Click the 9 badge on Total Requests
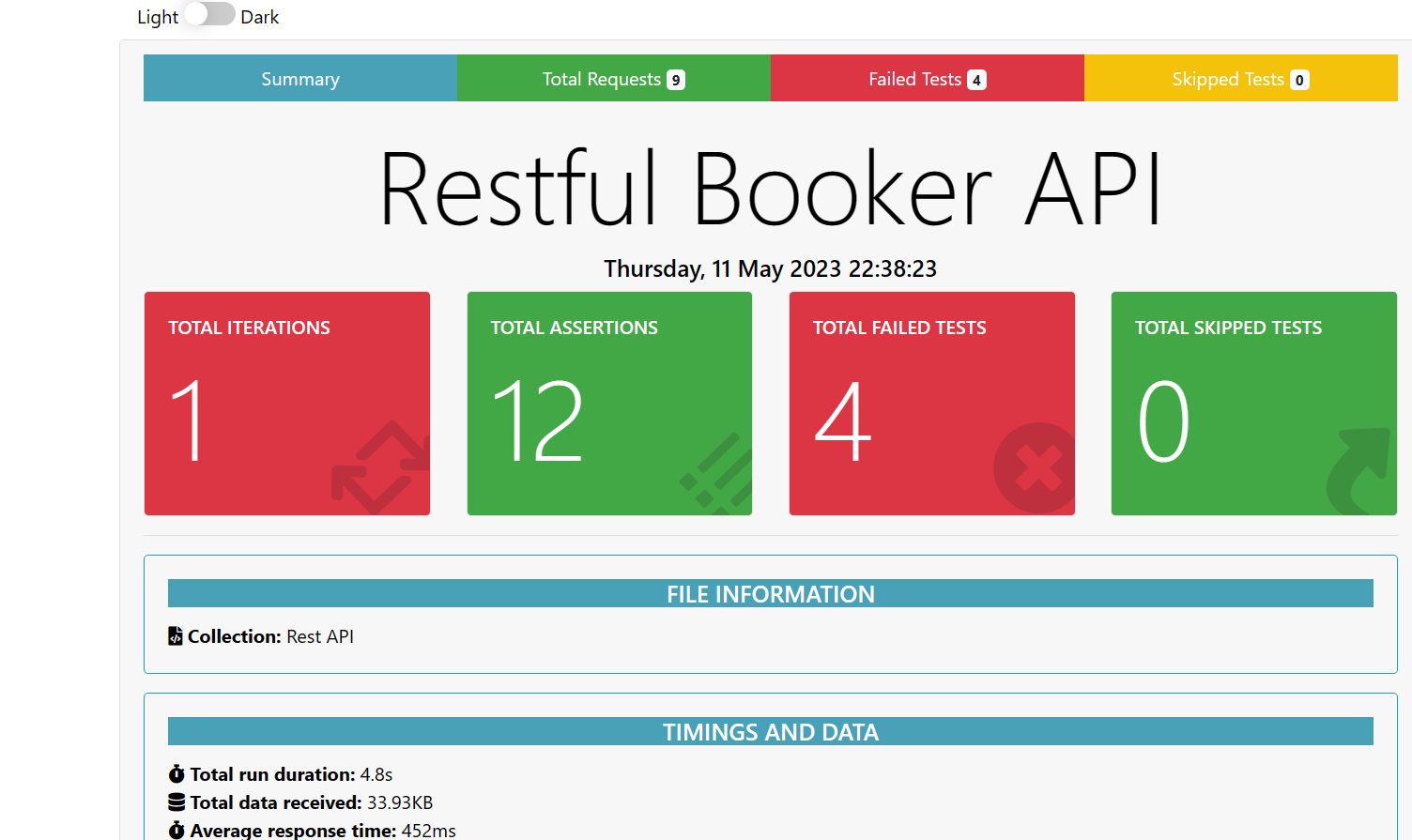The width and height of the screenshot is (1412, 840). pyautogui.click(x=674, y=80)
